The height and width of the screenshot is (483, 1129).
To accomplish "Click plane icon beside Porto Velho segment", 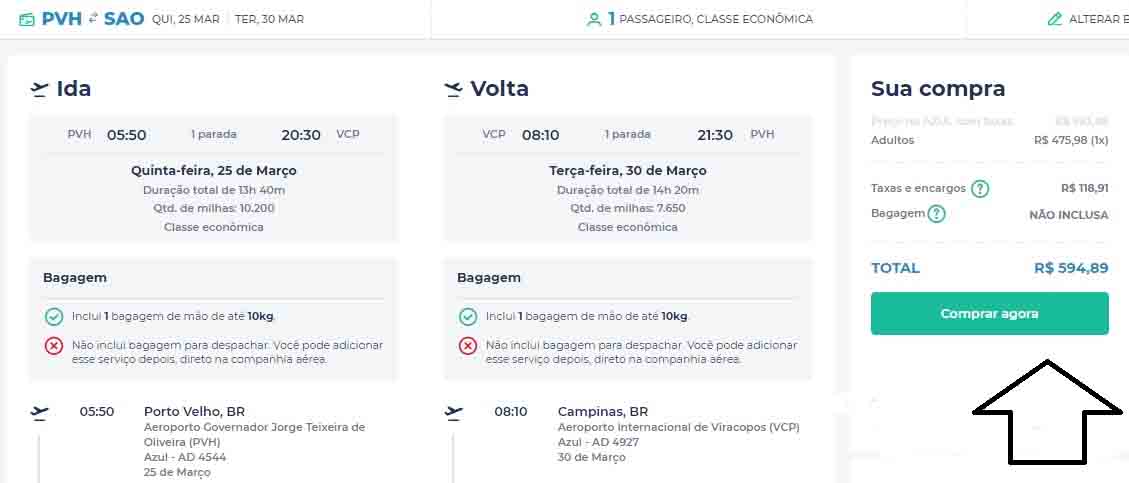I will [x=40, y=412].
